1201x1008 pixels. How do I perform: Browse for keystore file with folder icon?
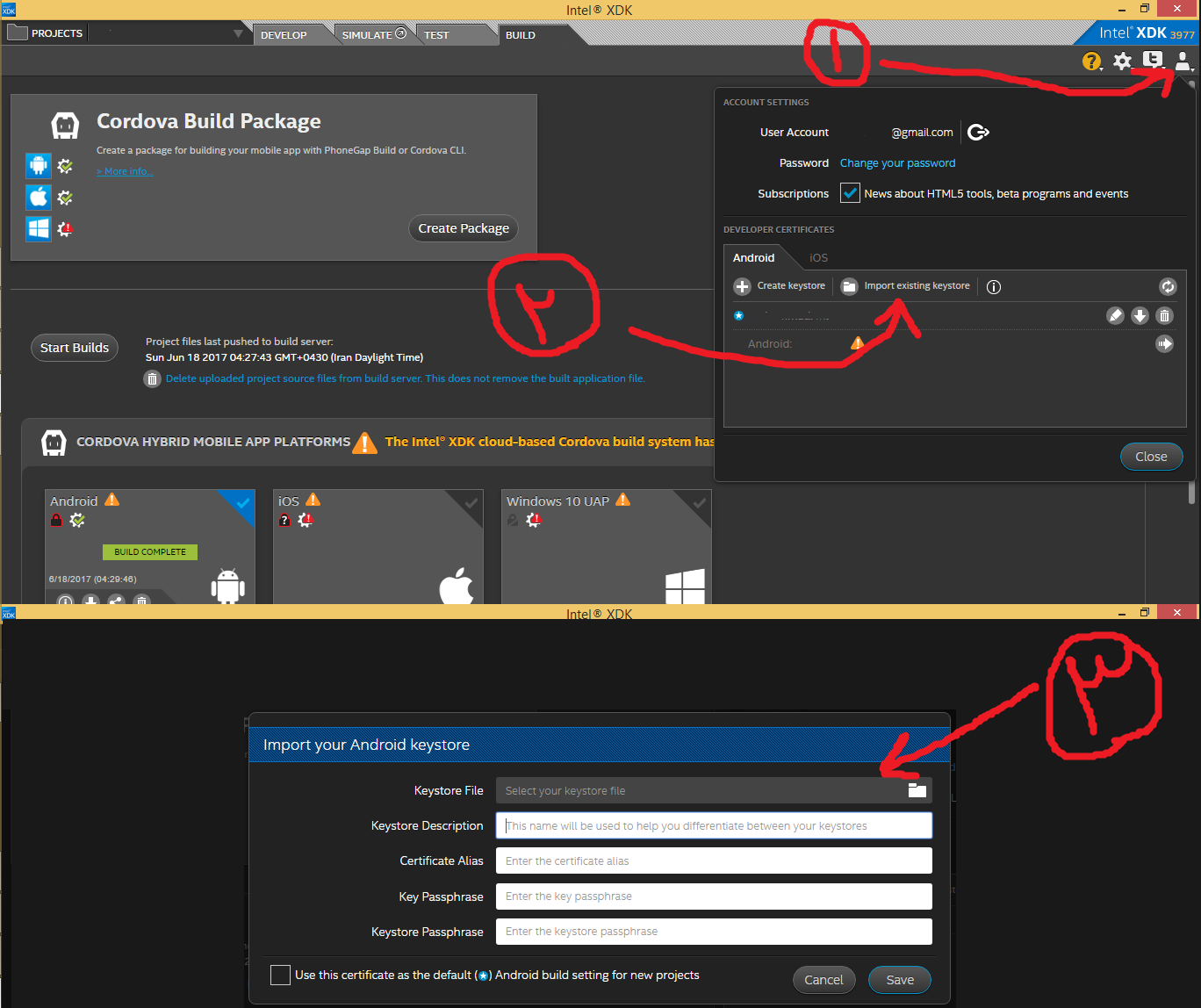(917, 789)
